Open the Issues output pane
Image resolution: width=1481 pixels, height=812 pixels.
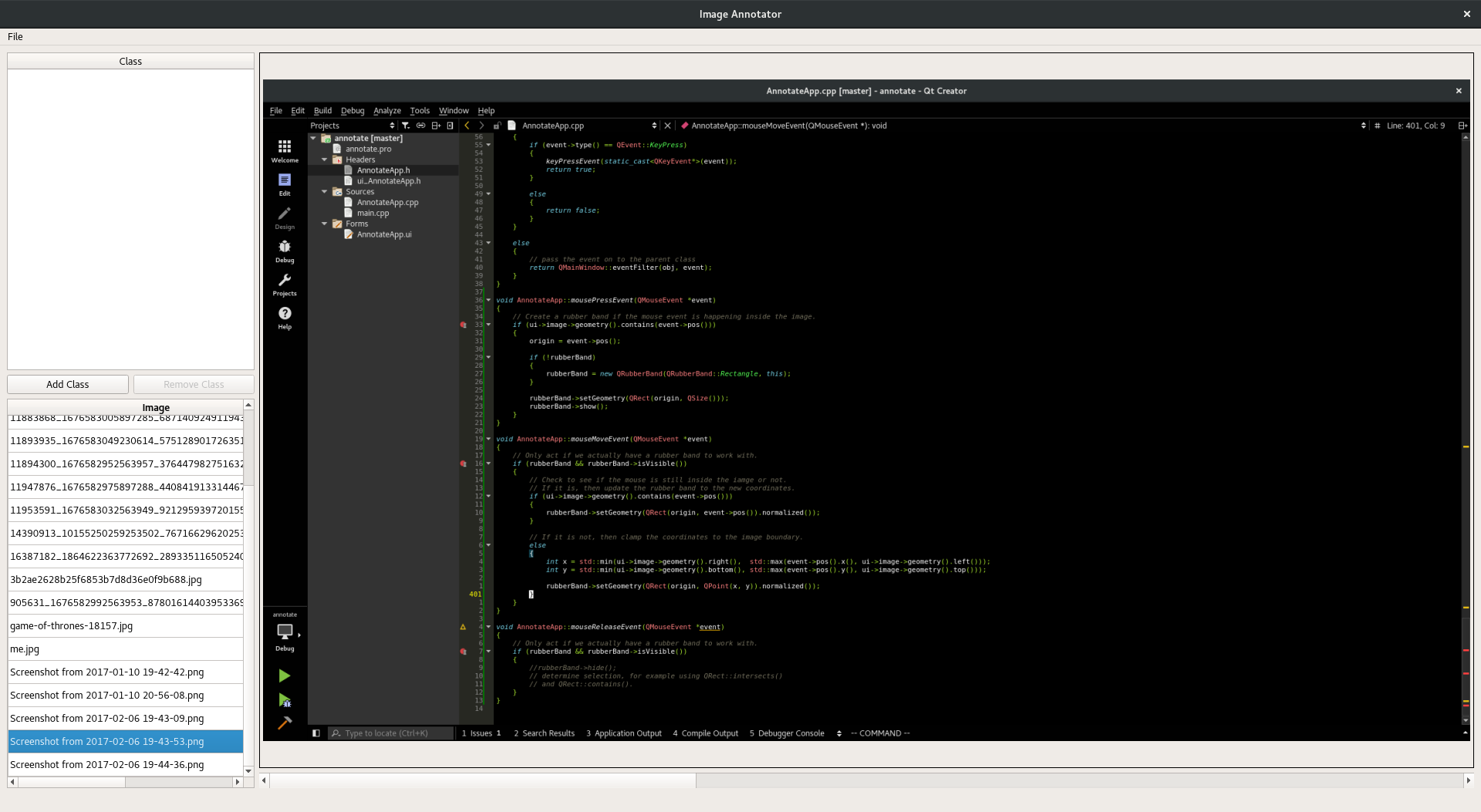click(x=481, y=733)
